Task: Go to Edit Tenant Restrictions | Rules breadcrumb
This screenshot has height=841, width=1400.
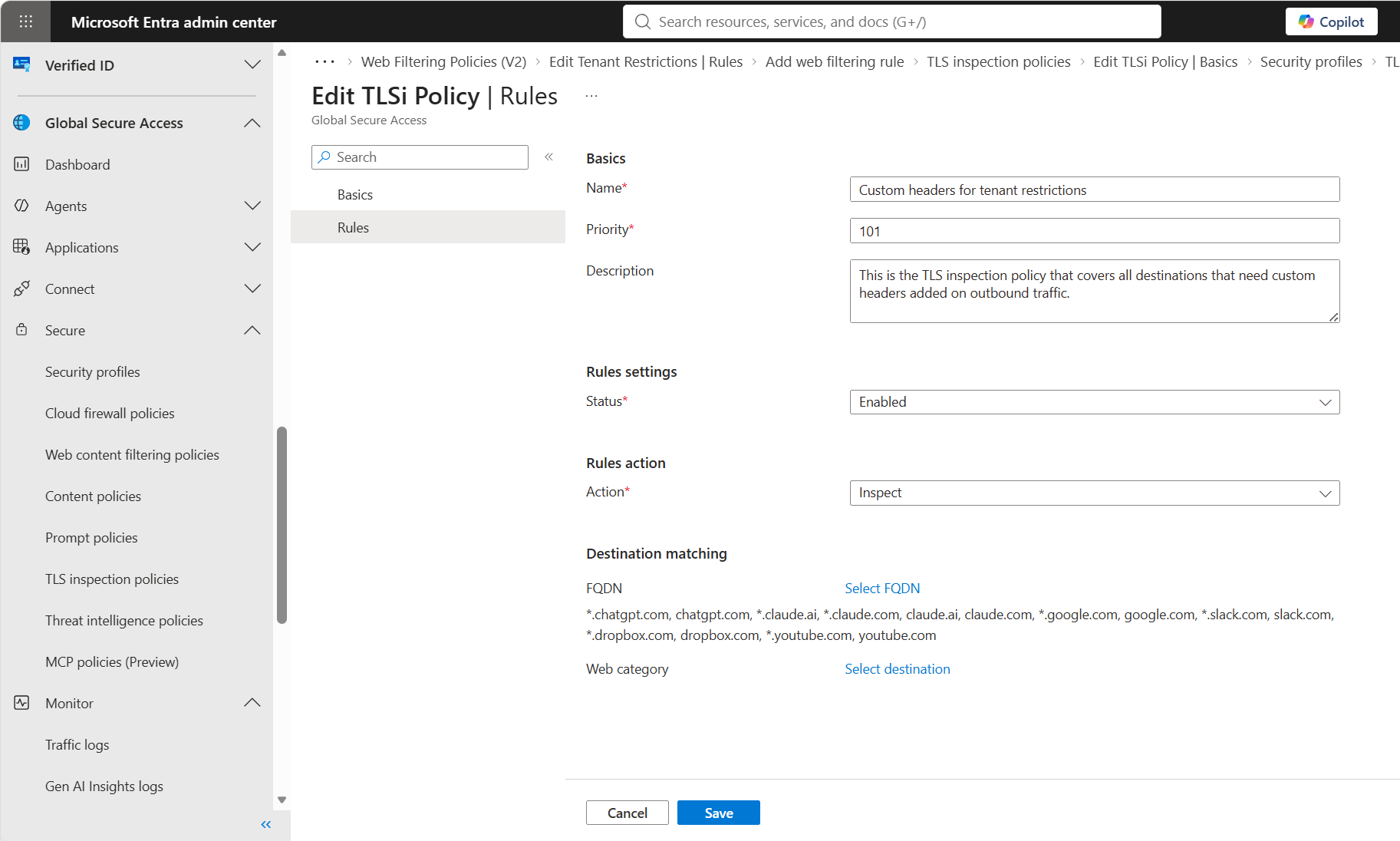Action: click(x=646, y=61)
